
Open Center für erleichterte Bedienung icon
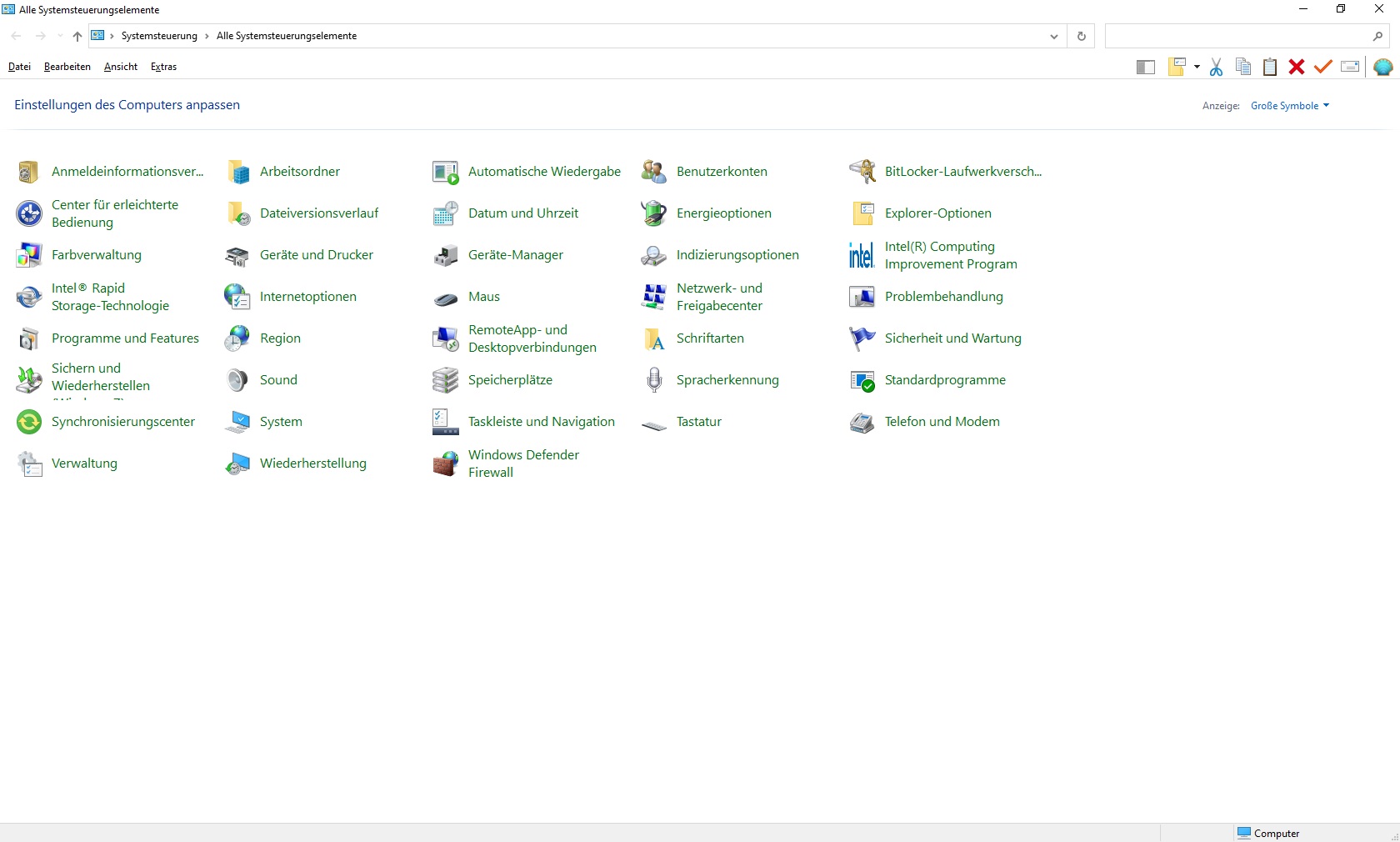(28, 213)
